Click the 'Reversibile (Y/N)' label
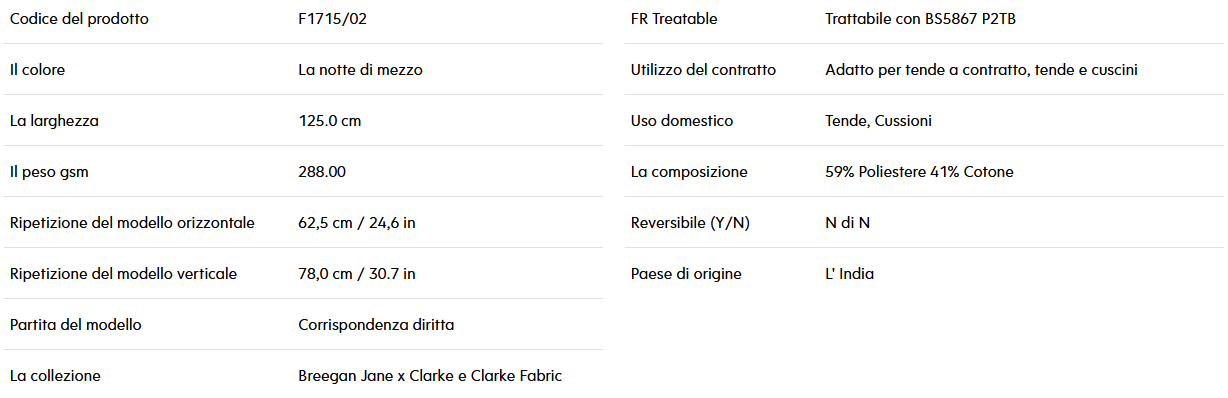Viewport: 1228px width, 398px height. click(x=690, y=223)
